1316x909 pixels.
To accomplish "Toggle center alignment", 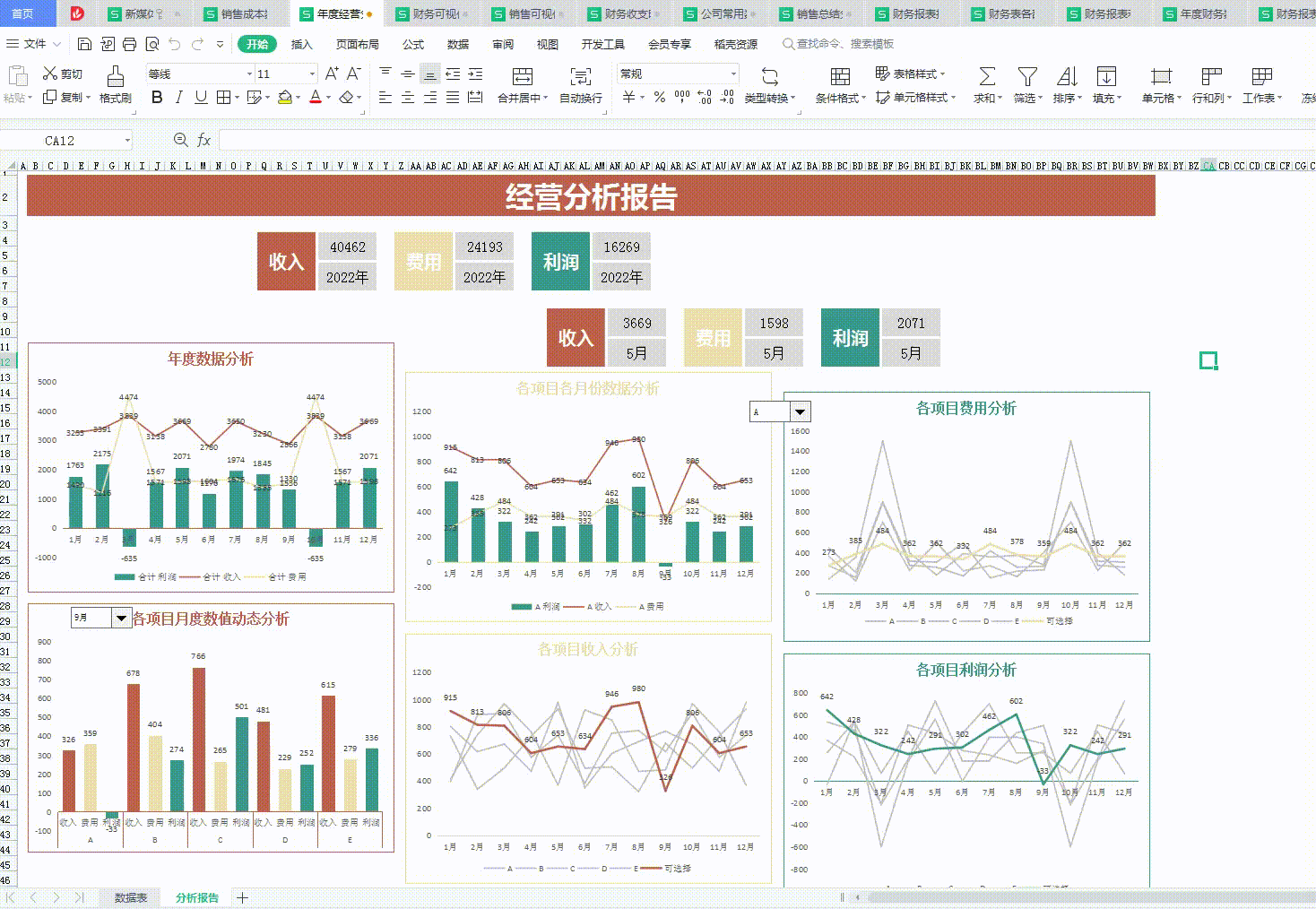I will 408,97.
